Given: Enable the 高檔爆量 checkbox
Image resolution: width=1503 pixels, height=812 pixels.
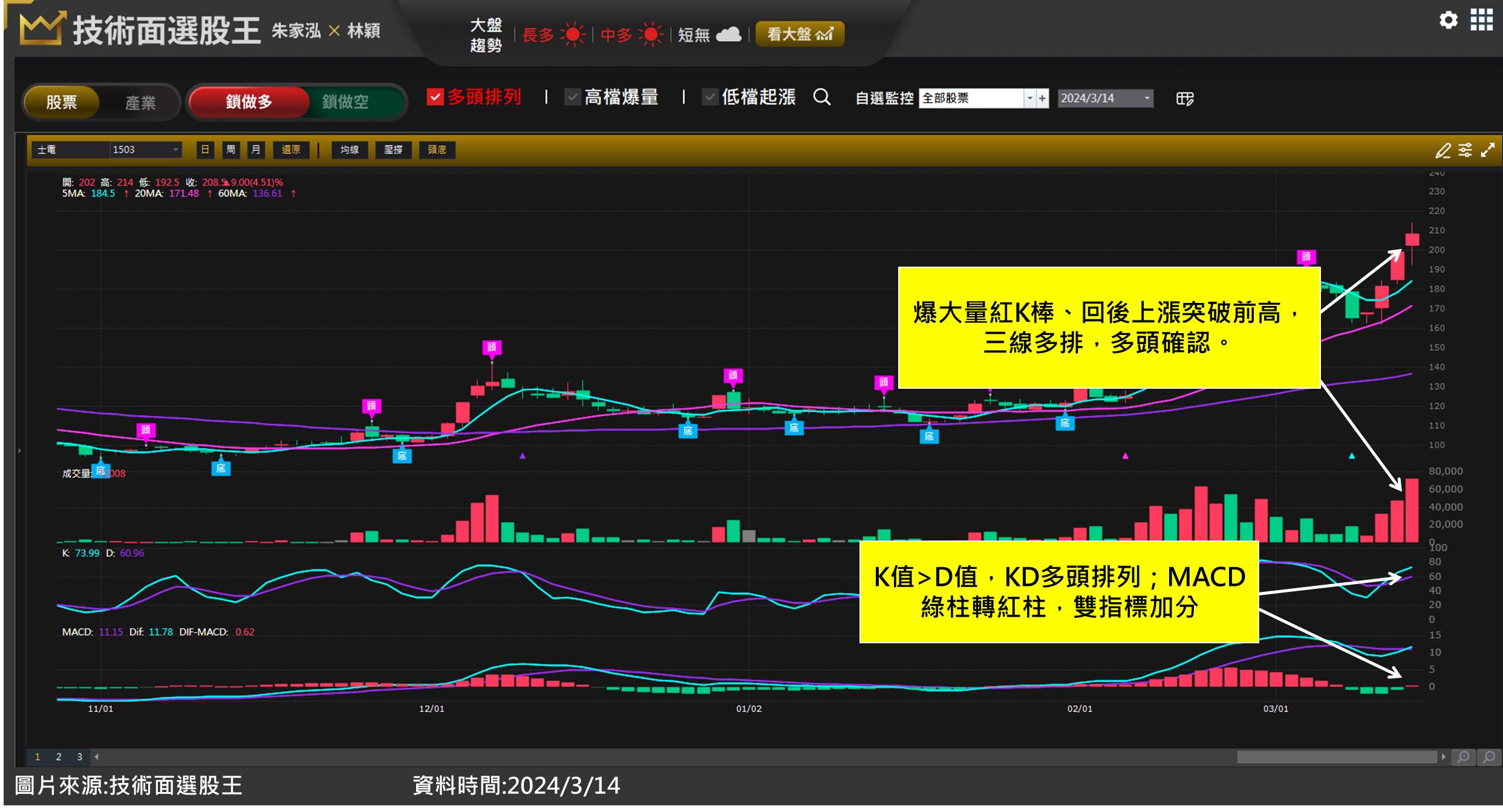Looking at the screenshot, I should pos(572,97).
